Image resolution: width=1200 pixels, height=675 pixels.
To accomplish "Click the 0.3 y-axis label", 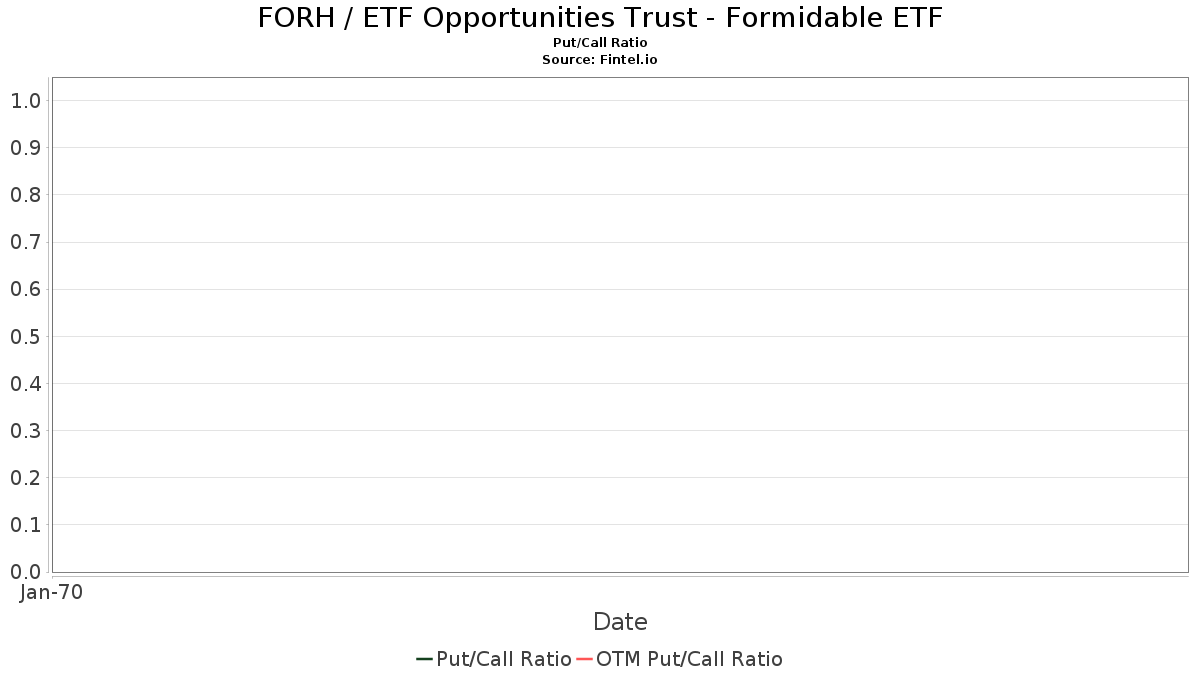I will click(25, 430).
